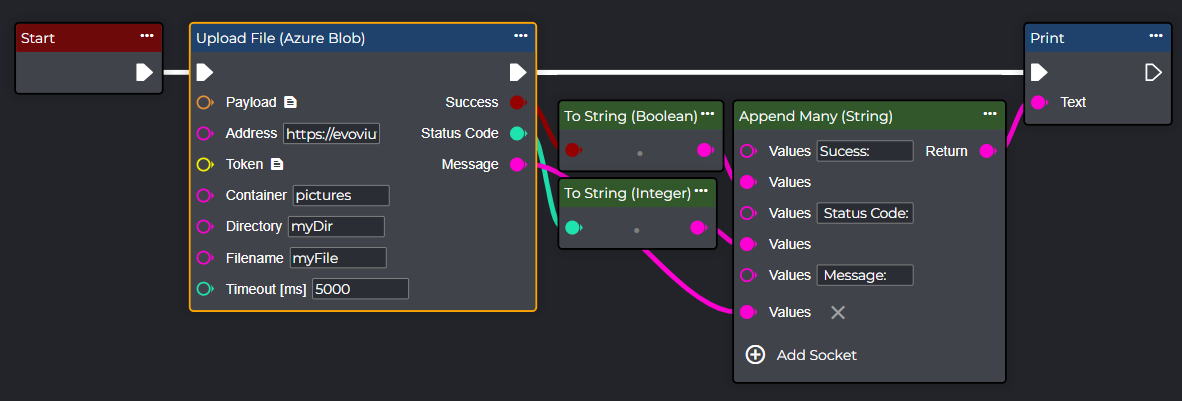Image resolution: width=1182 pixels, height=401 pixels.
Task: Click the Status Code output socket
Action: point(517,133)
